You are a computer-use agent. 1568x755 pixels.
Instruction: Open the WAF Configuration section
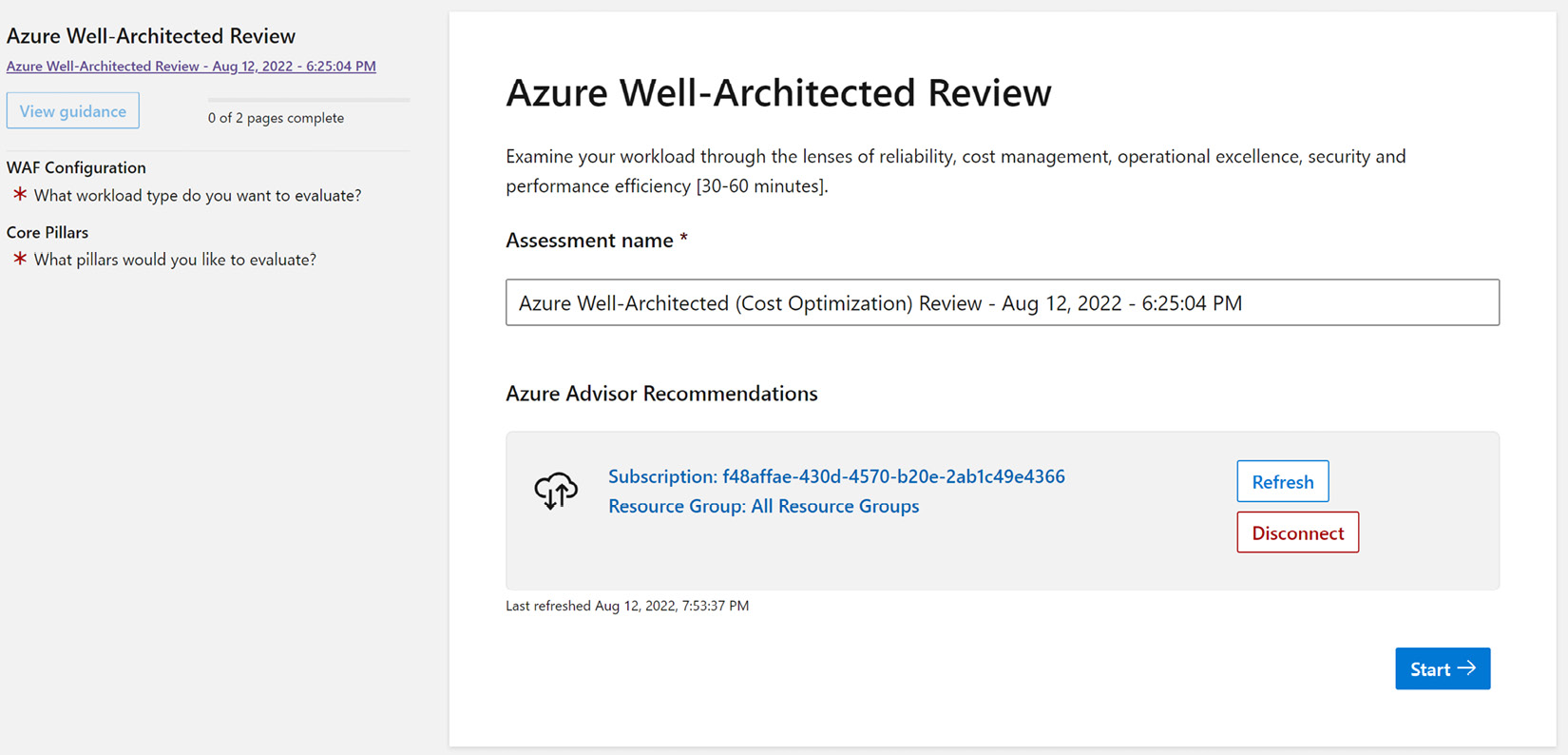[x=76, y=167]
